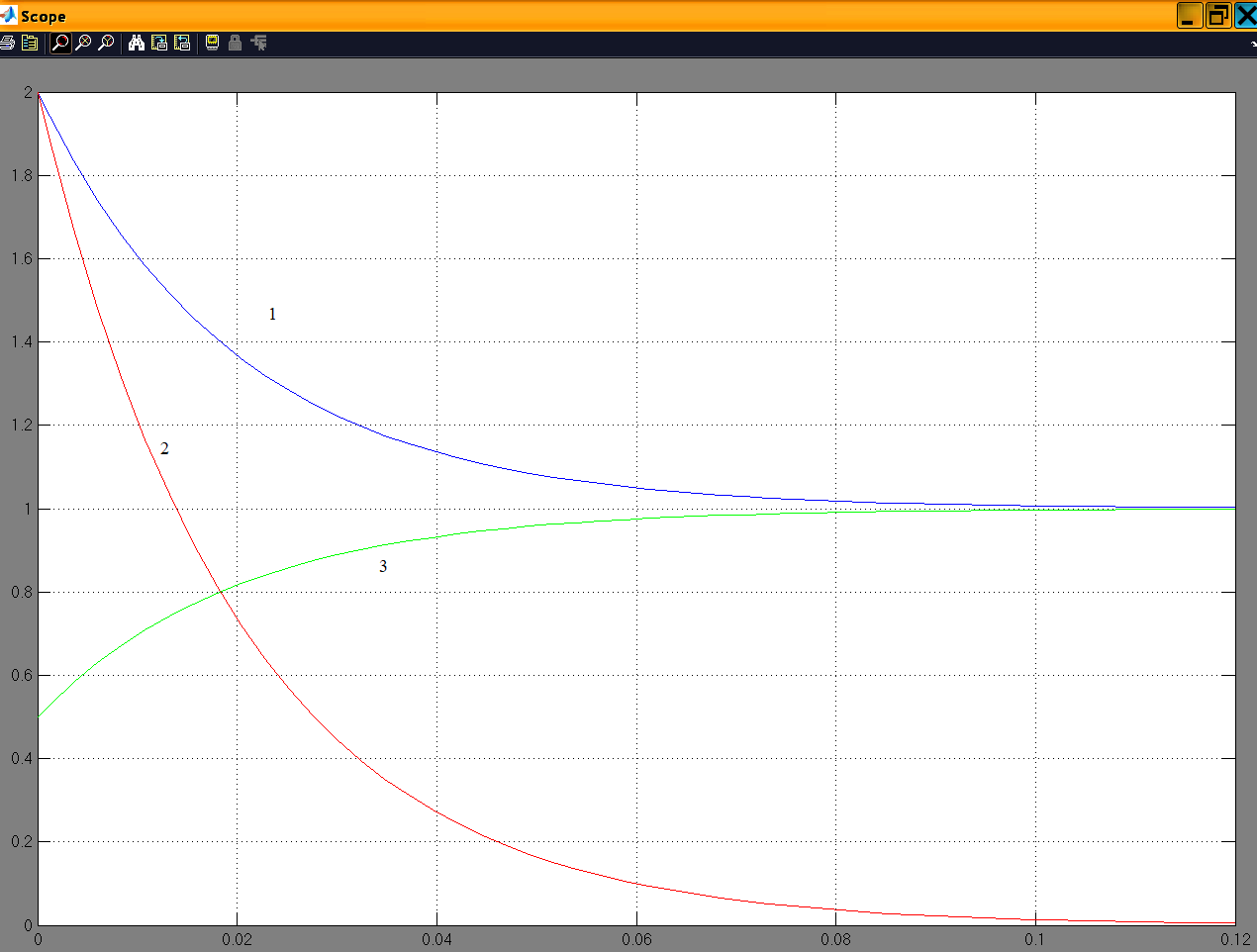Image resolution: width=1257 pixels, height=952 pixels.
Task: Click the 0.12 x-axis tick label
Action: tap(1235, 939)
